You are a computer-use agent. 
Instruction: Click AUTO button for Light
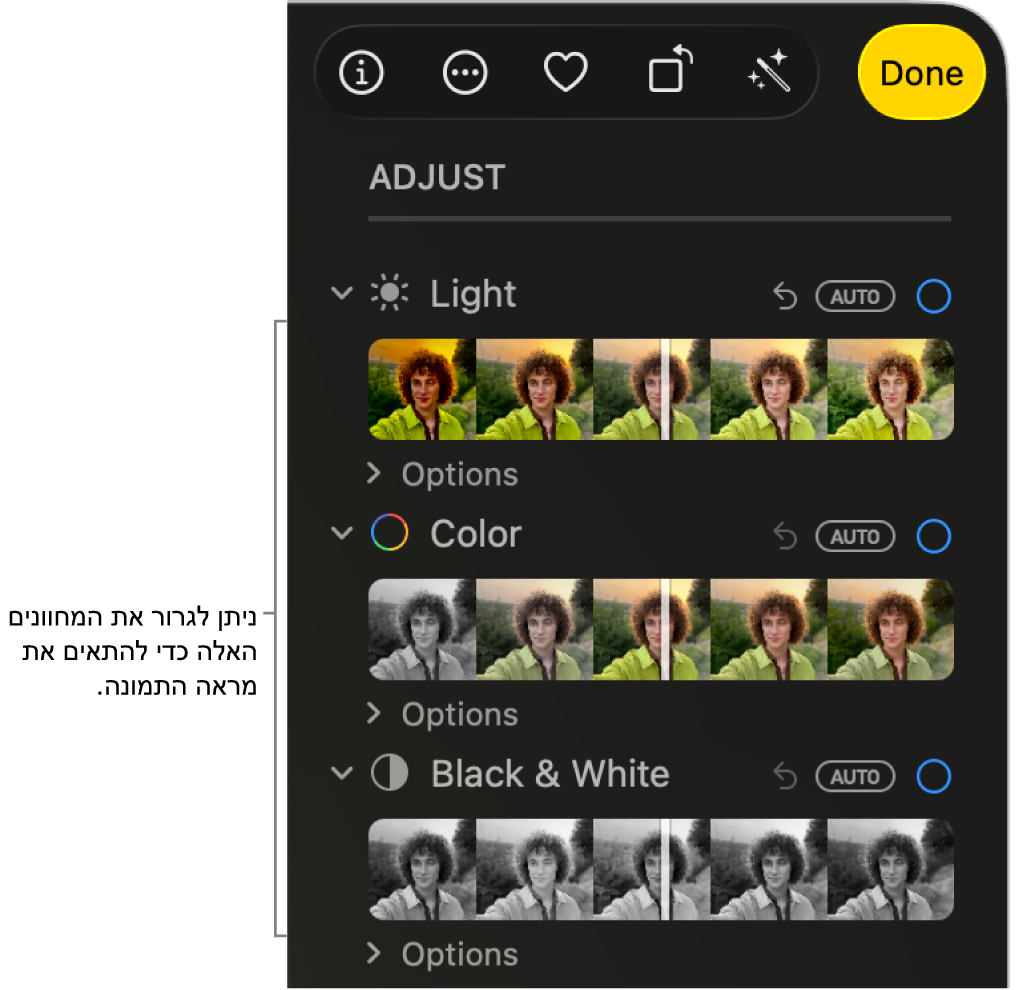click(x=855, y=296)
